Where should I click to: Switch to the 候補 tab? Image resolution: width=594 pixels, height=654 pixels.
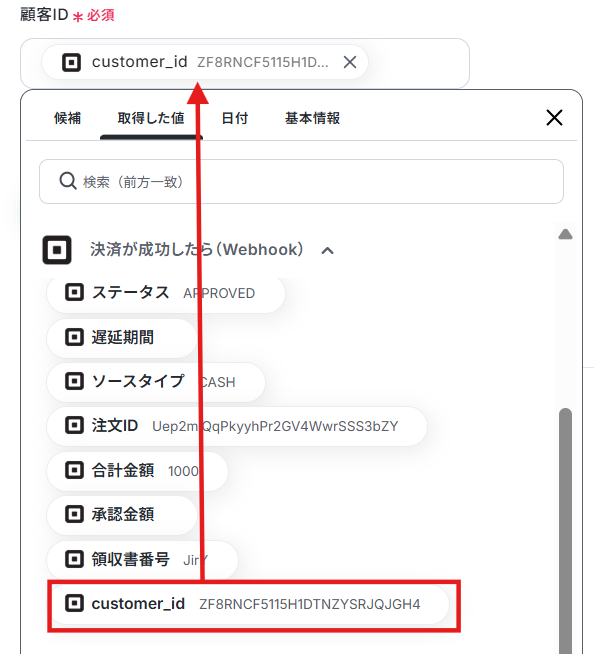click(67, 118)
